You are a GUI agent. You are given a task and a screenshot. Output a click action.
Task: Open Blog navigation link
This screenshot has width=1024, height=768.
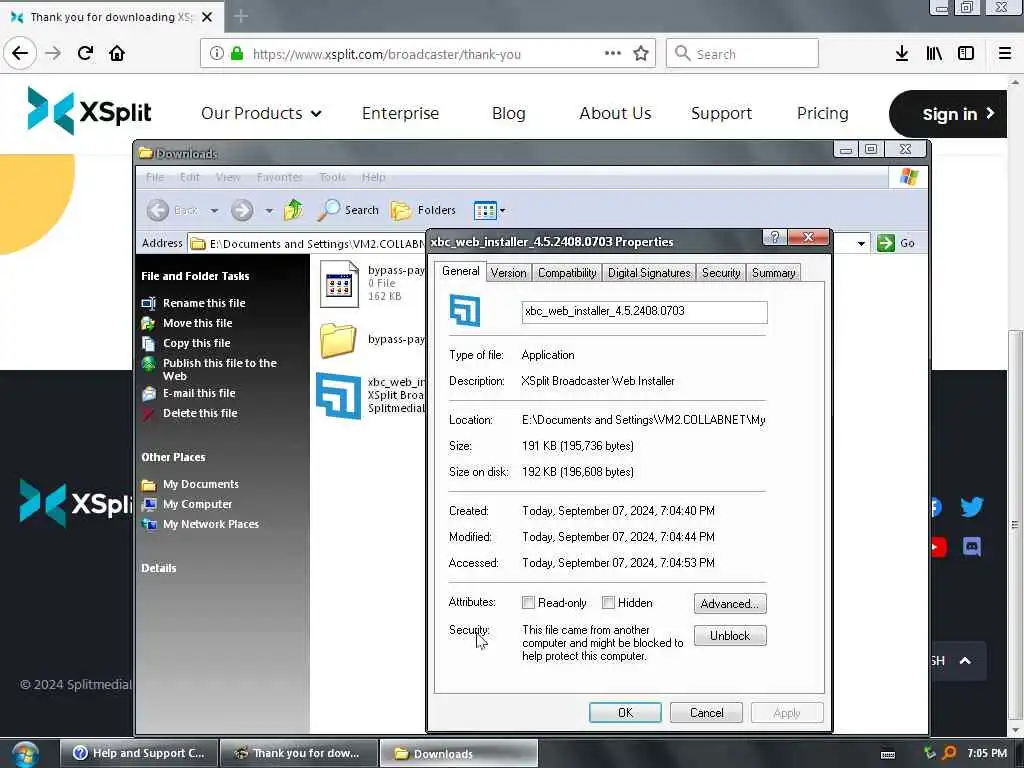[508, 114]
